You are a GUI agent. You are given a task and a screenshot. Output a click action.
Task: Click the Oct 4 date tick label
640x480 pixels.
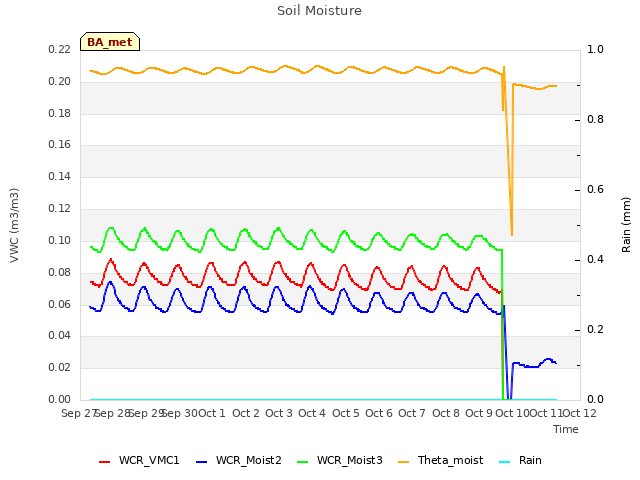coord(312,413)
